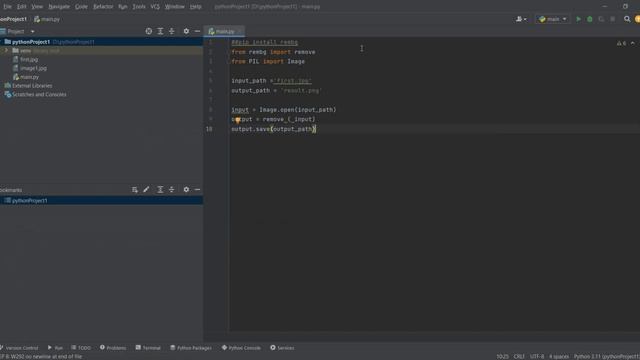Open the Services tool window
This screenshot has height=360, width=640.
(x=282, y=348)
